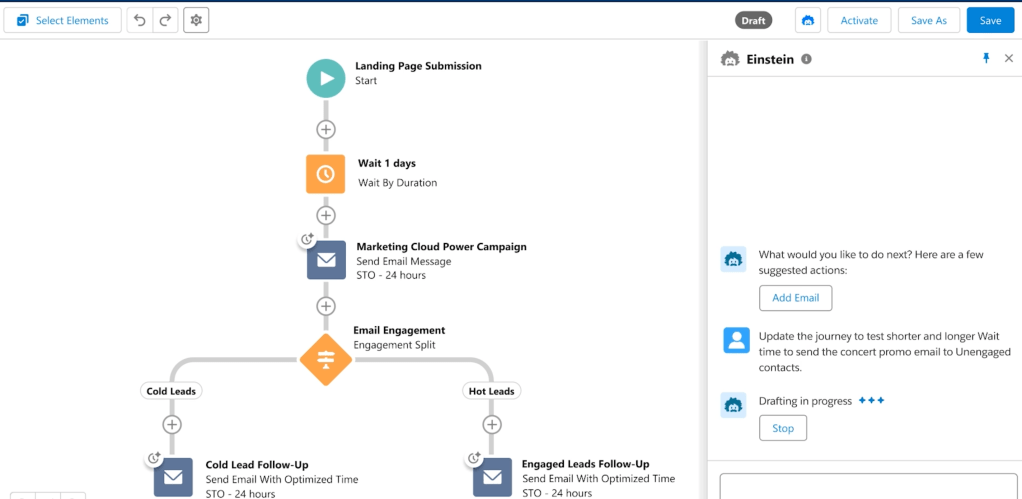The image size is (1022, 499).
Task: Close the Einstein panel
Action: (1008, 59)
